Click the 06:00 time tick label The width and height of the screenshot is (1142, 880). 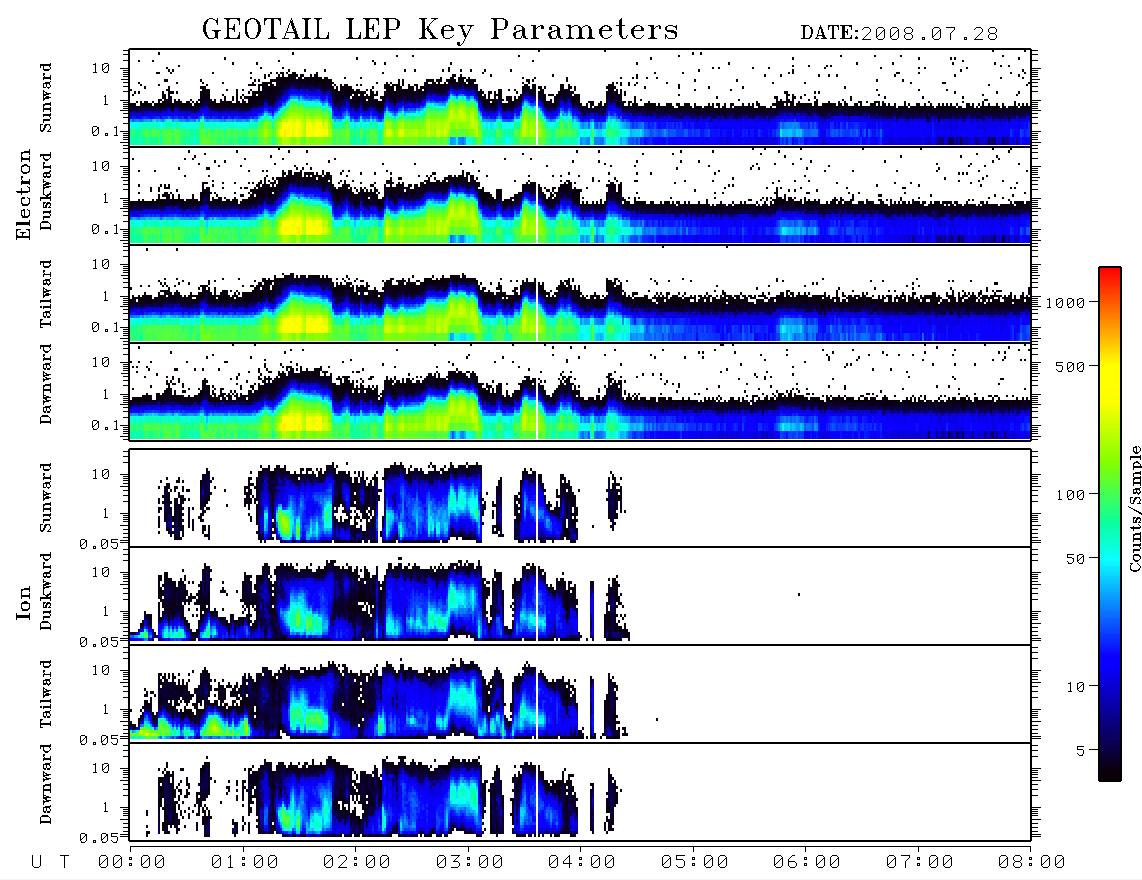806,862
